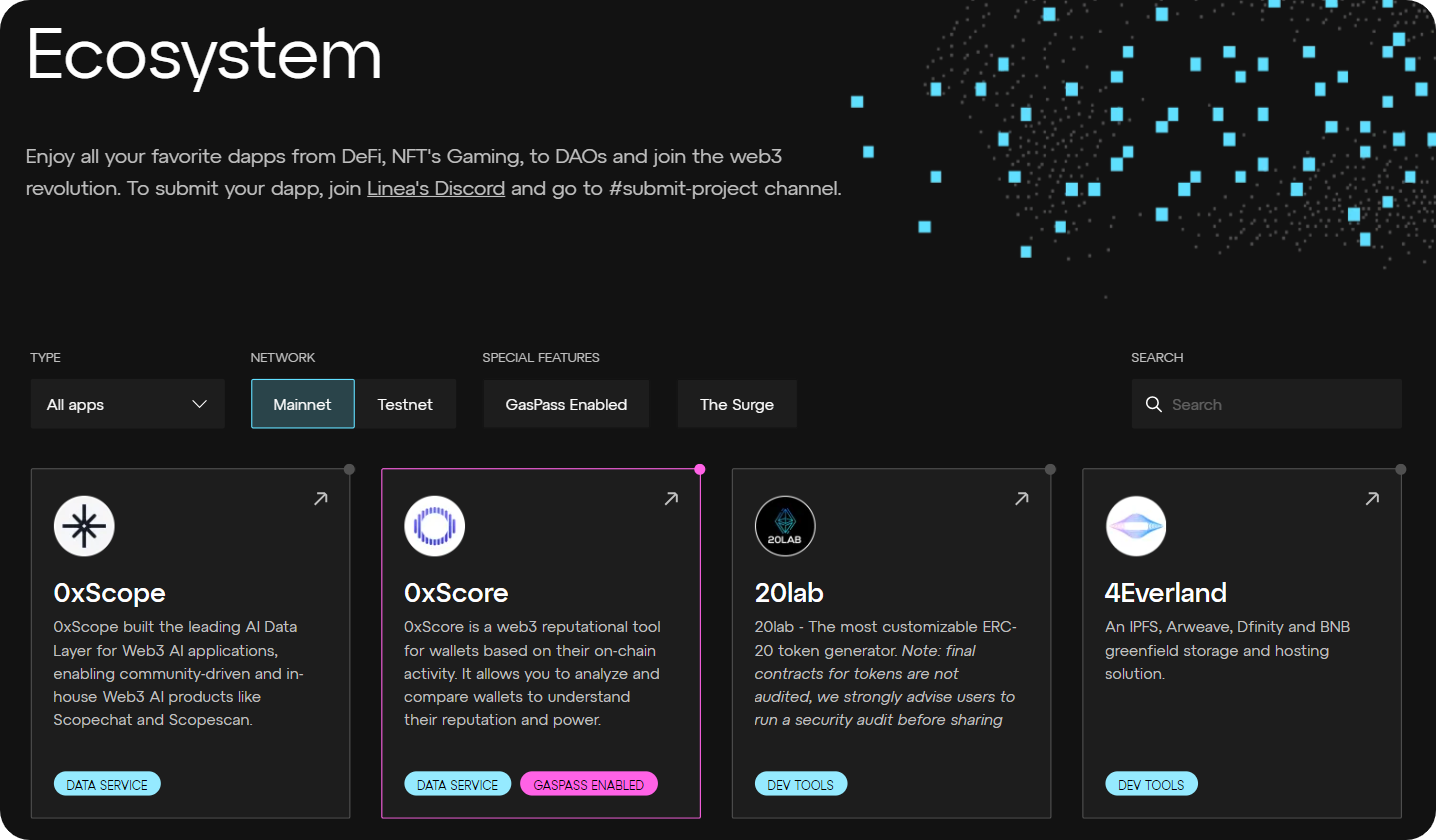Click the 20lab card title
The image size is (1436, 840).
pos(789,593)
